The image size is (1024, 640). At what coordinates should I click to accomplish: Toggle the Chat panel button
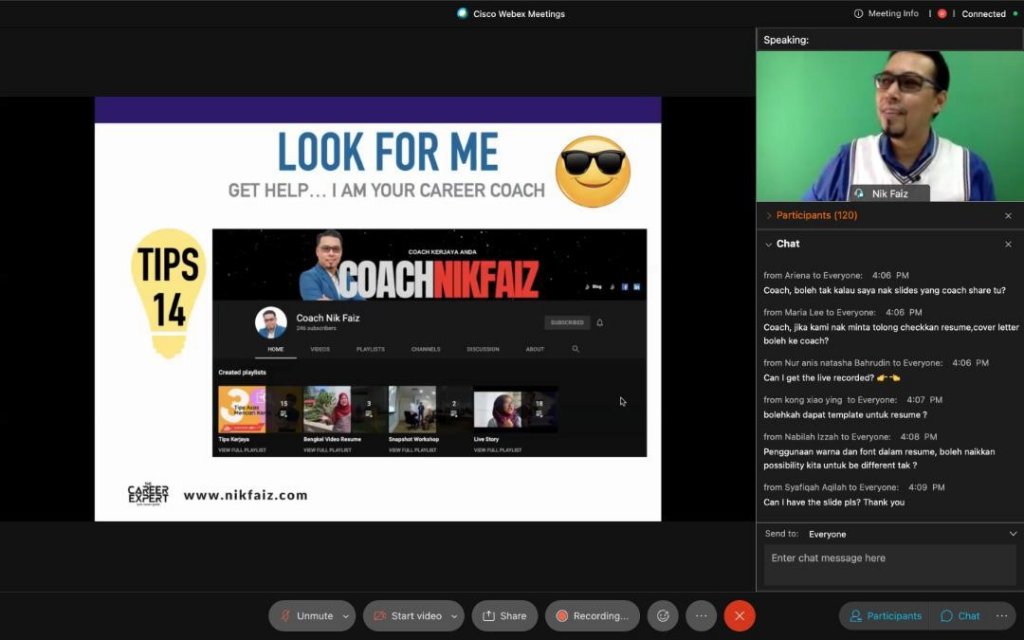click(x=959, y=616)
